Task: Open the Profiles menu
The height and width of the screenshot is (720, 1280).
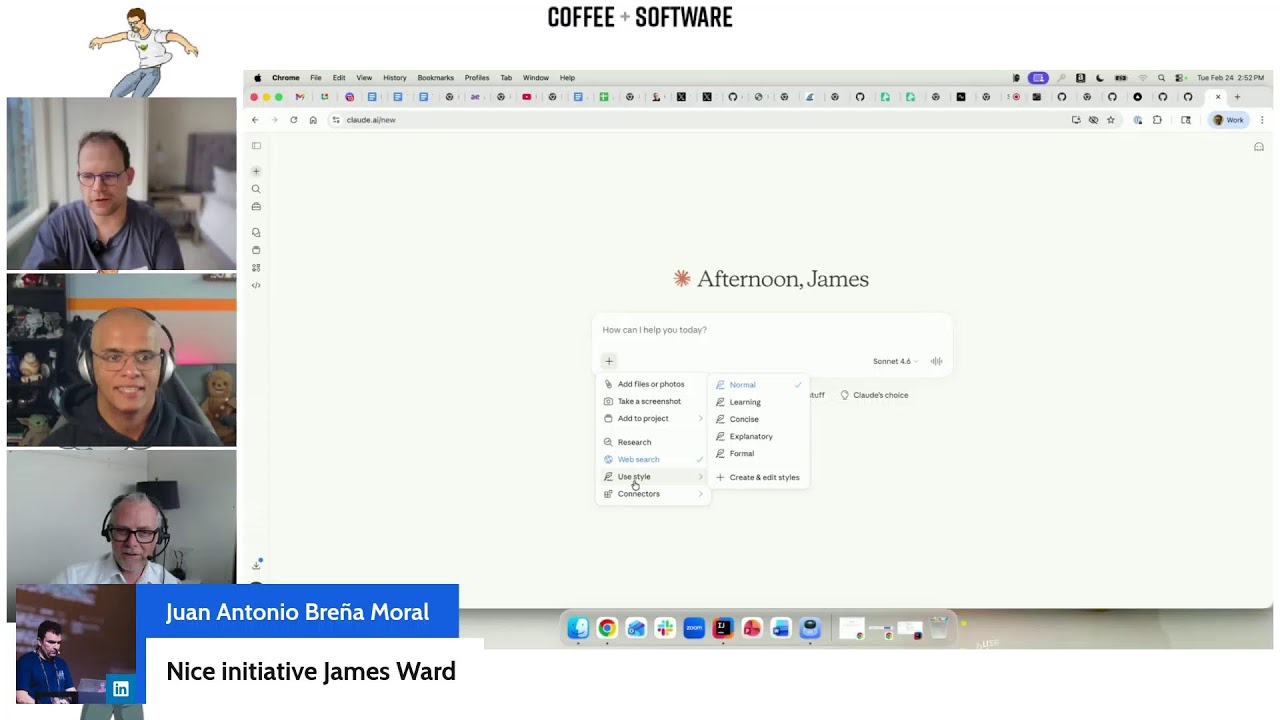Action: (477, 77)
